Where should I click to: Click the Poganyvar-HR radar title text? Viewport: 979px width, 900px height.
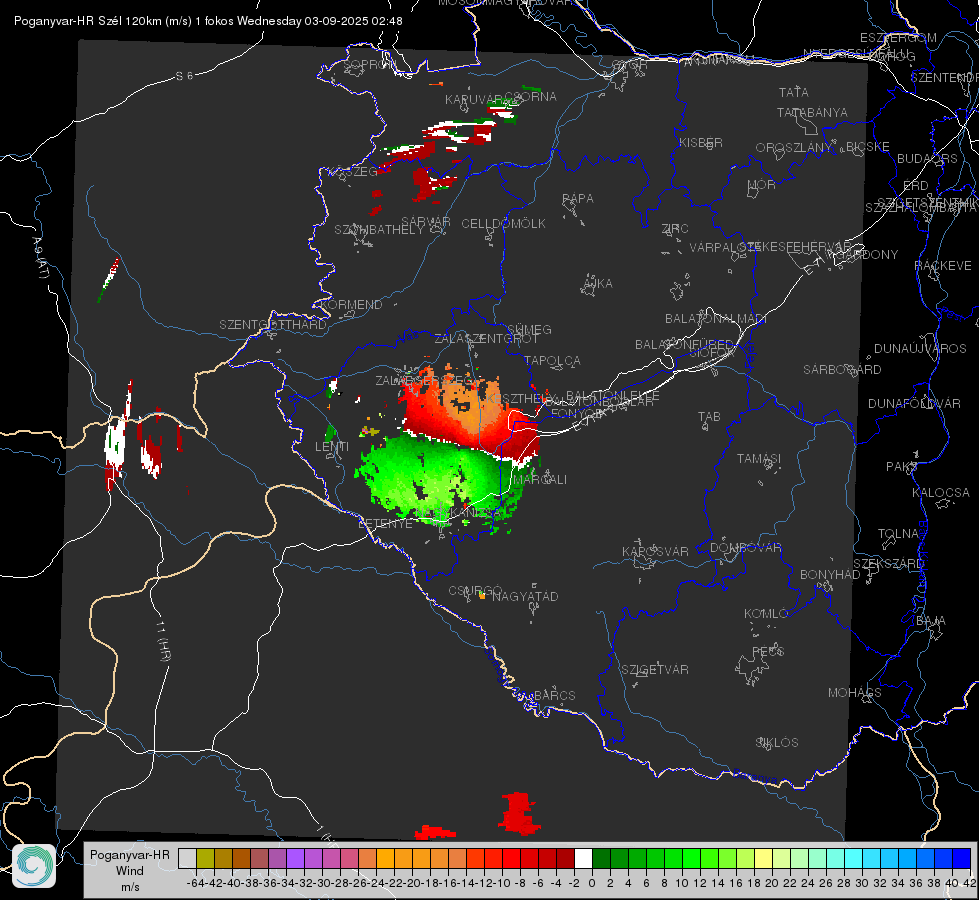coord(208,21)
